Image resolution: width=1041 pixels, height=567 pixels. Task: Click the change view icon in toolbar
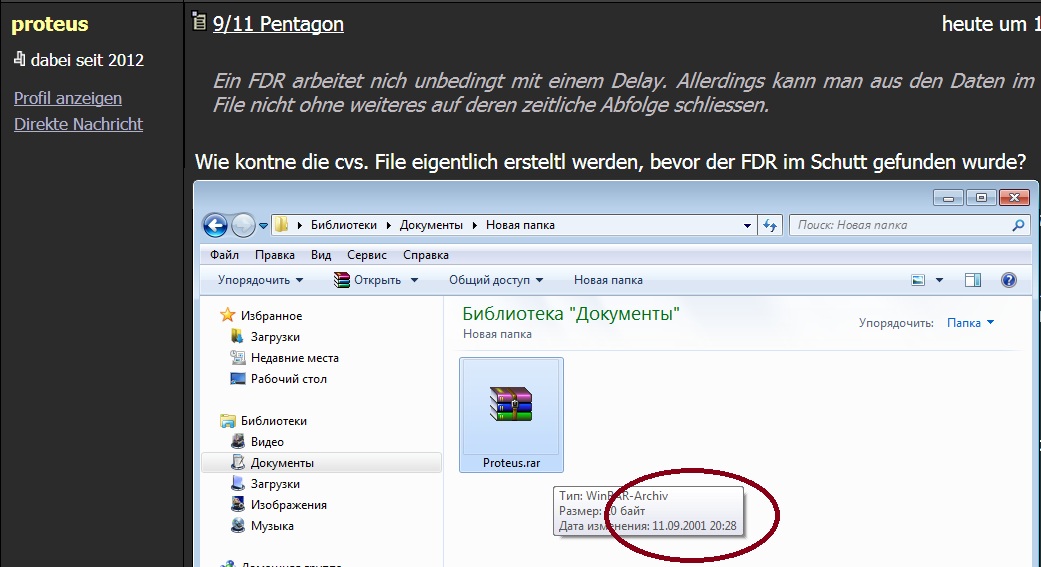[918, 280]
